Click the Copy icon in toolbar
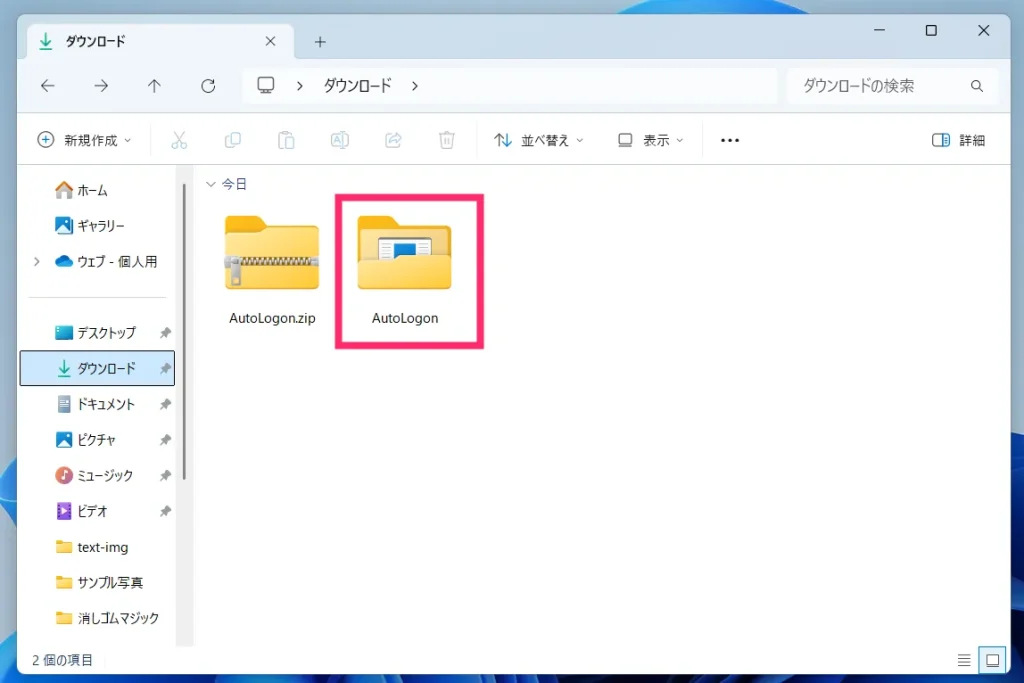 click(x=232, y=140)
